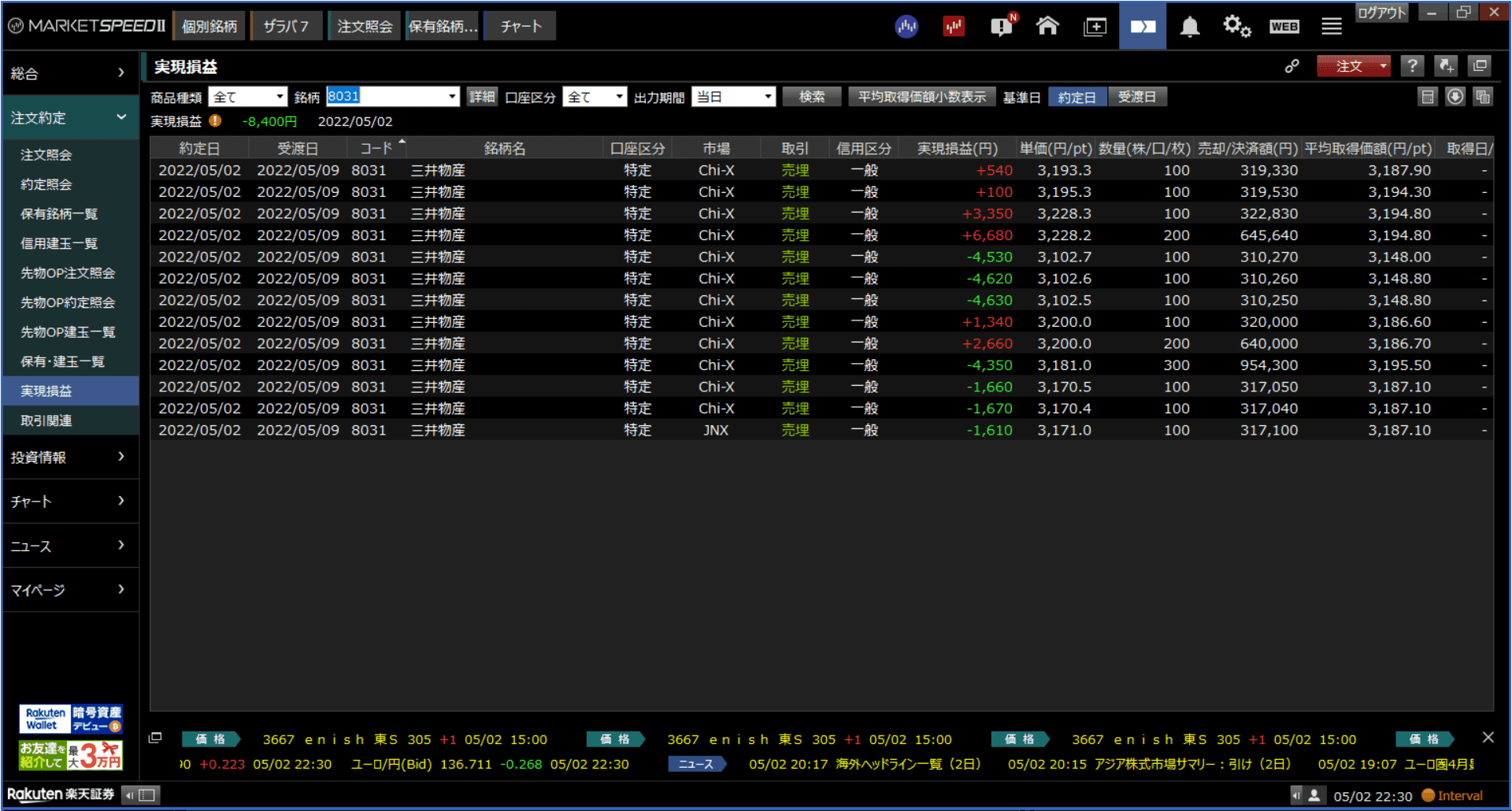Open the red 注文 dropdown button

(1354, 66)
